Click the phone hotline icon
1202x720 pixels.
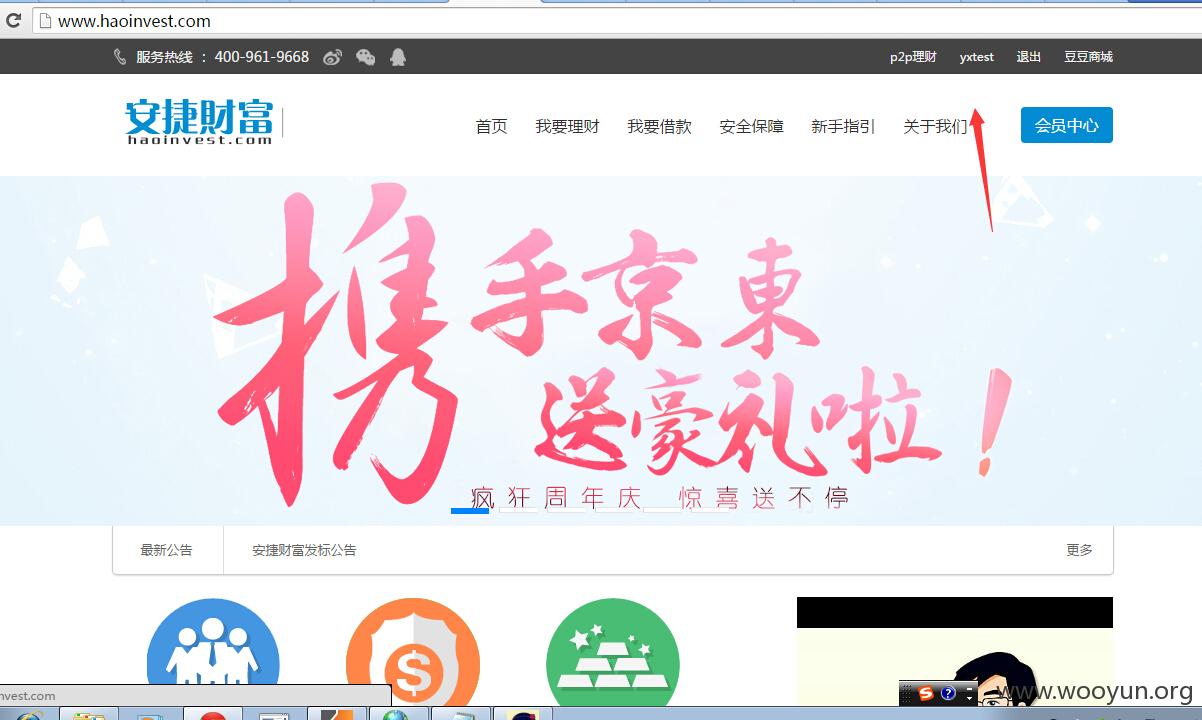point(120,57)
